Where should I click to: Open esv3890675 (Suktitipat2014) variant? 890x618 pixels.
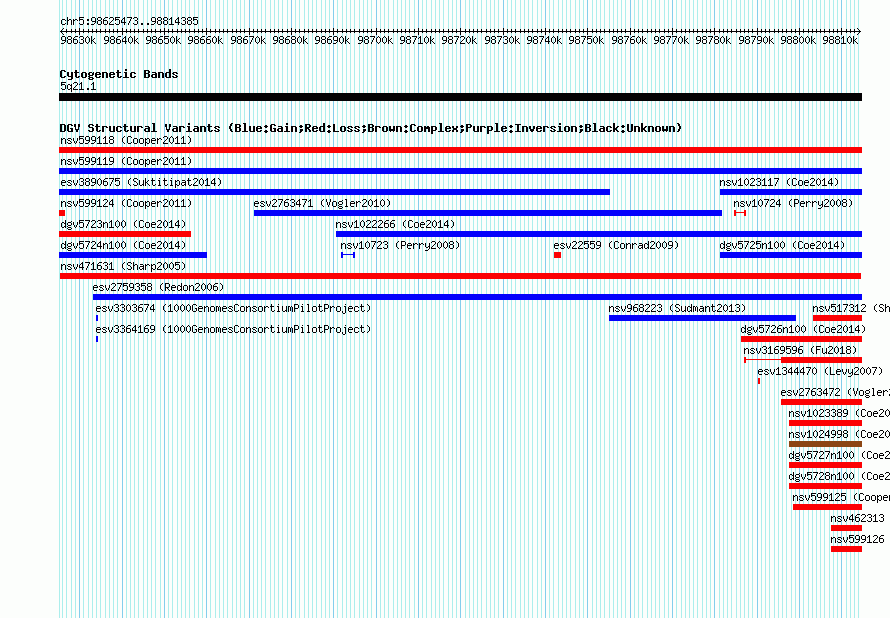(141, 182)
